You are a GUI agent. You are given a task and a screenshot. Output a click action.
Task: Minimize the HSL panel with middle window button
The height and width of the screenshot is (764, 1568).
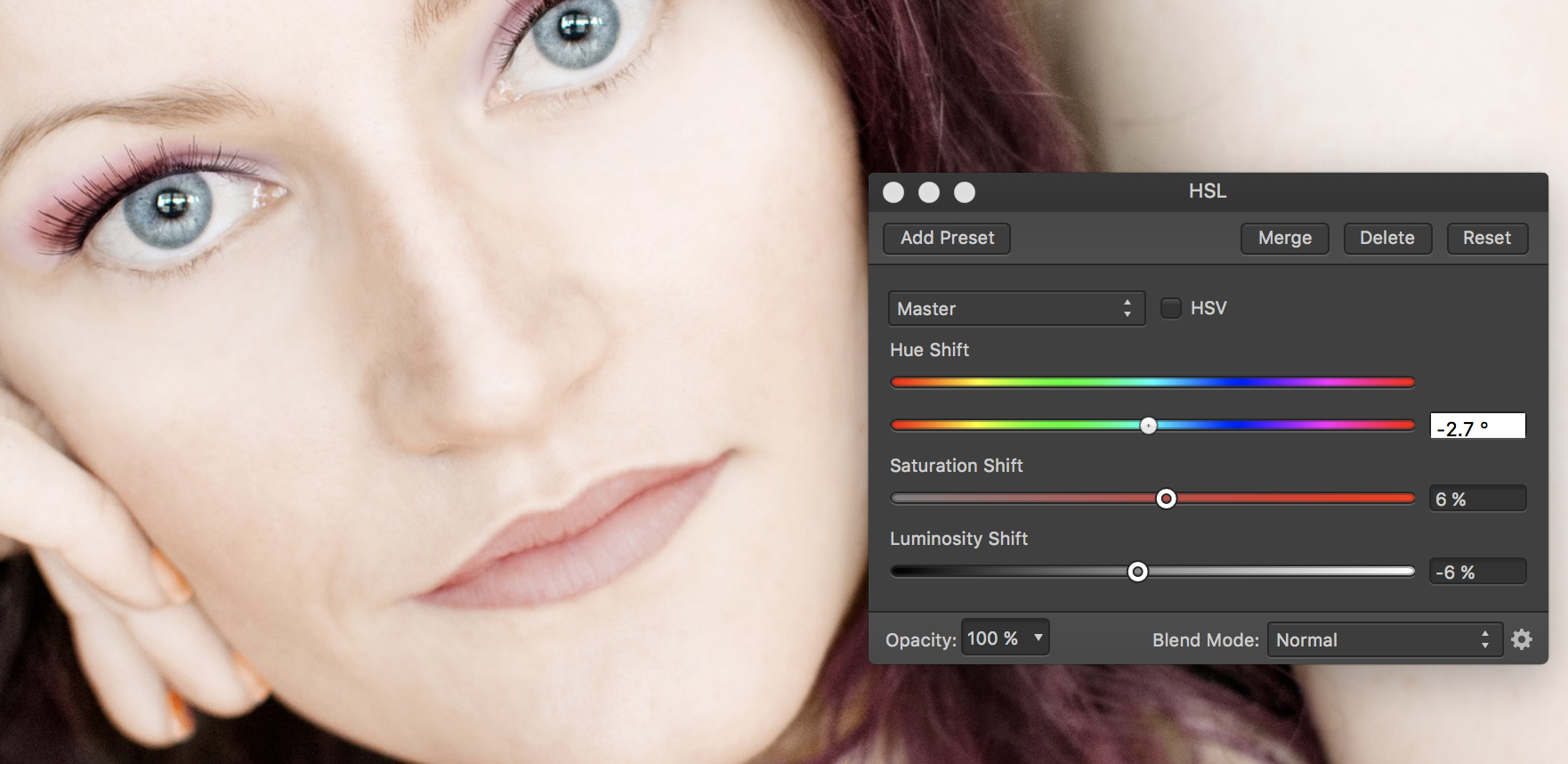[x=929, y=192]
